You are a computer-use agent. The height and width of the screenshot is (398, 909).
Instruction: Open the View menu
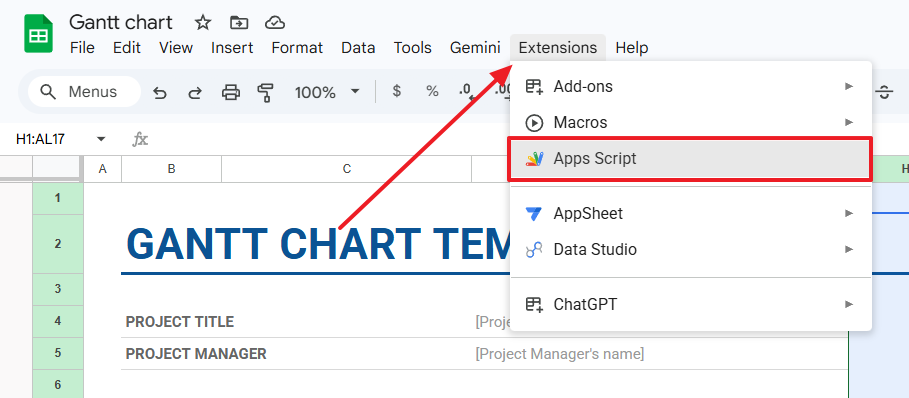[176, 48]
